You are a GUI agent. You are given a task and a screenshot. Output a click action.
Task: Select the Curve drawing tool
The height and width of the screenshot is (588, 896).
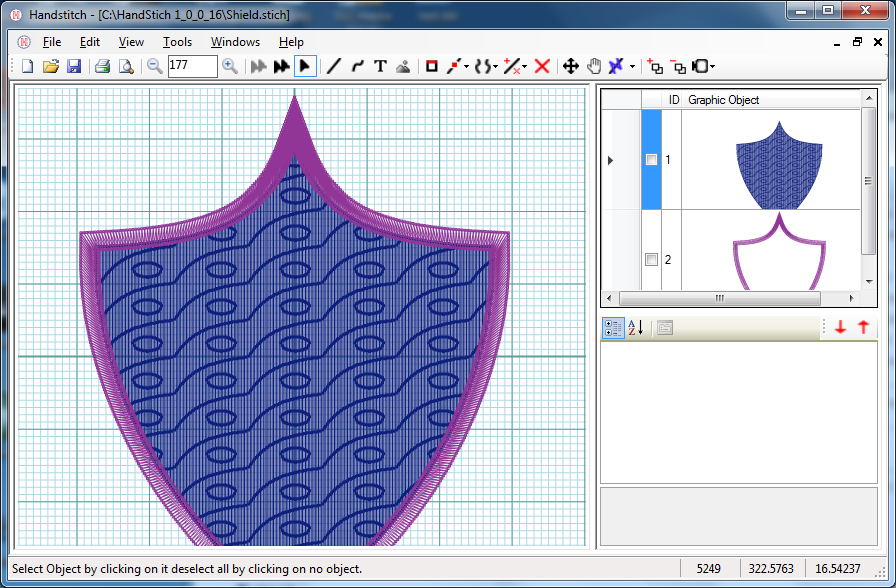coord(358,66)
